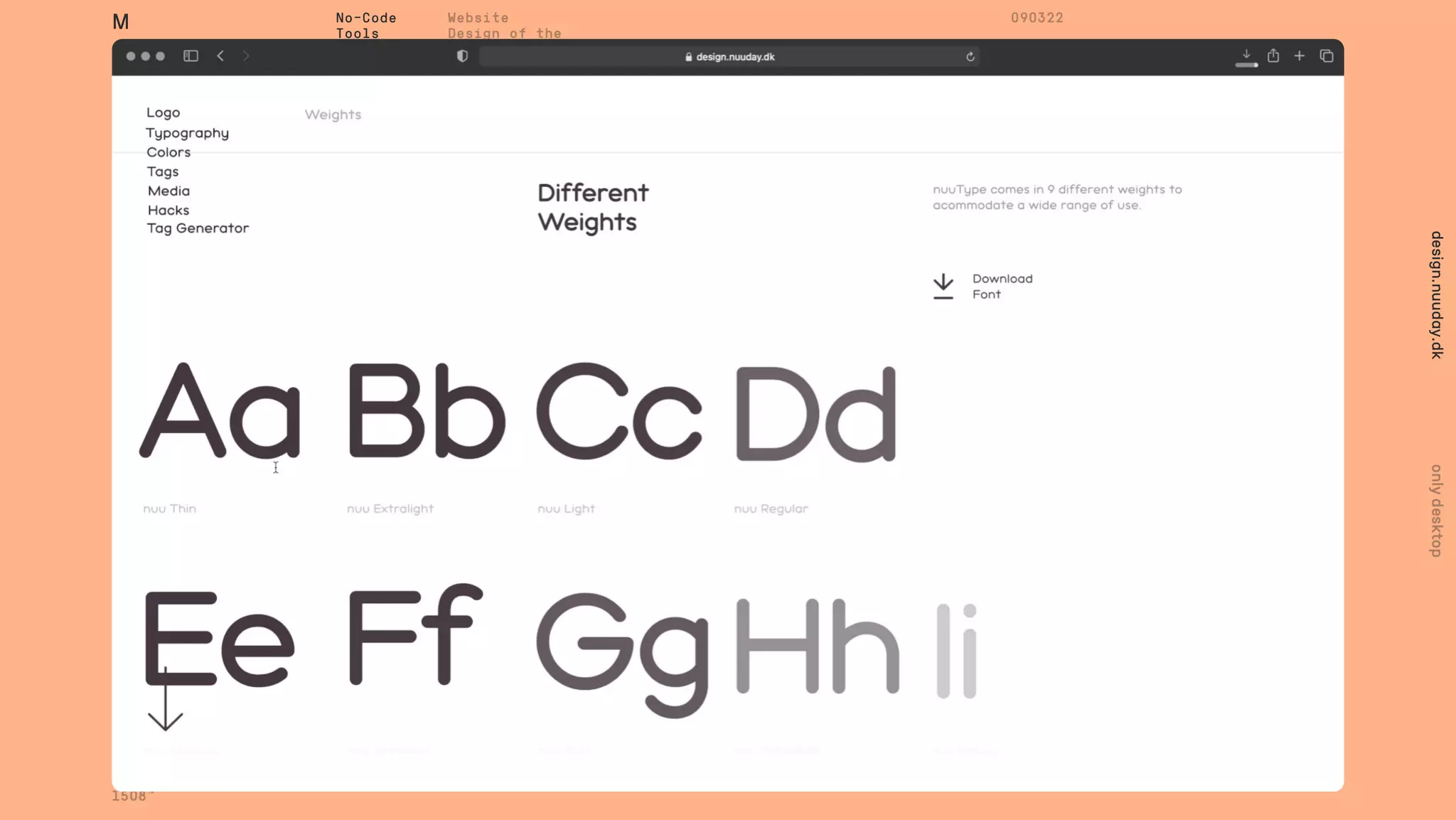Select the Weights tab
1456x820 pixels.
(x=333, y=115)
